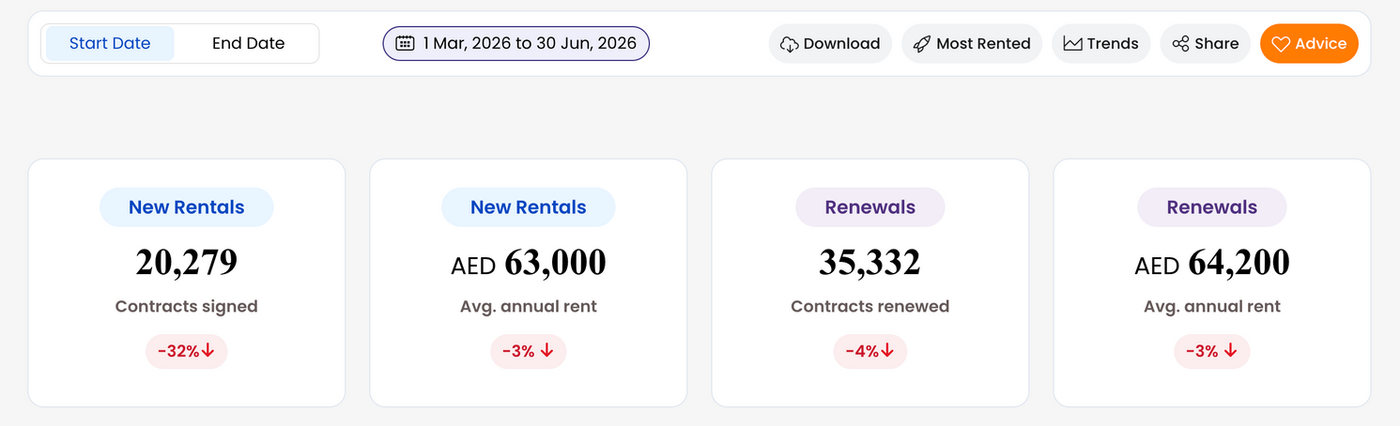
Task: Click New Rentals badge above 20,279
Action: (186, 207)
